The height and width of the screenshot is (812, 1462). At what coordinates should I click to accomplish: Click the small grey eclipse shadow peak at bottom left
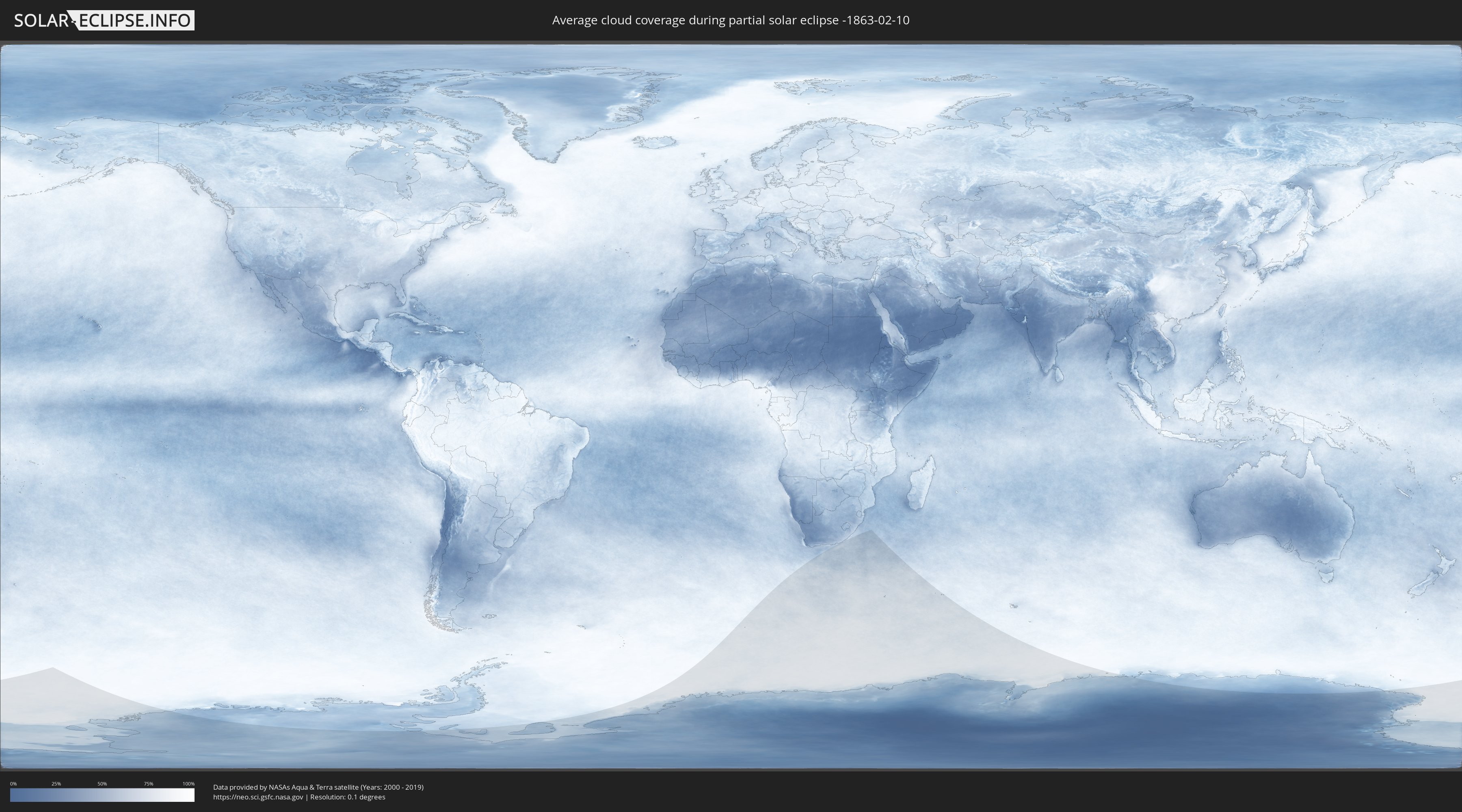[x=52, y=669]
